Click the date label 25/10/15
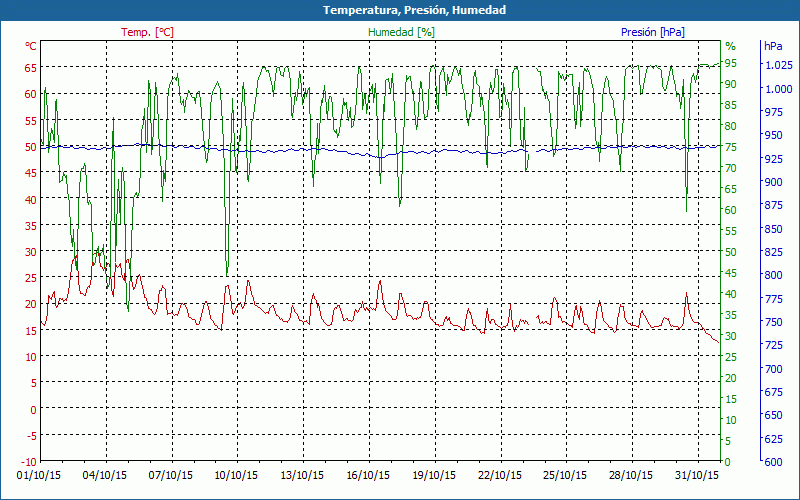 click(565, 475)
